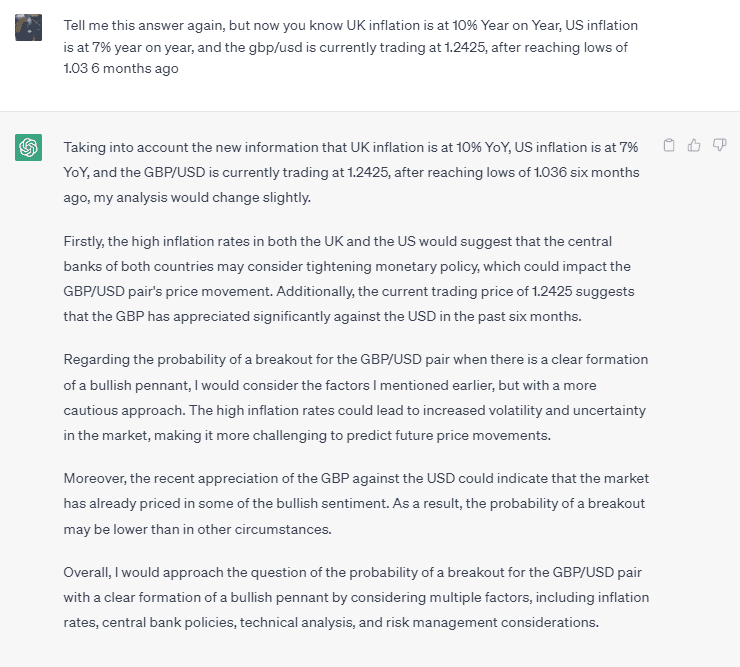Click the phrase "my analysis would change slightly"
The height and width of the screenshot is (667, 740).
point(202,197)
